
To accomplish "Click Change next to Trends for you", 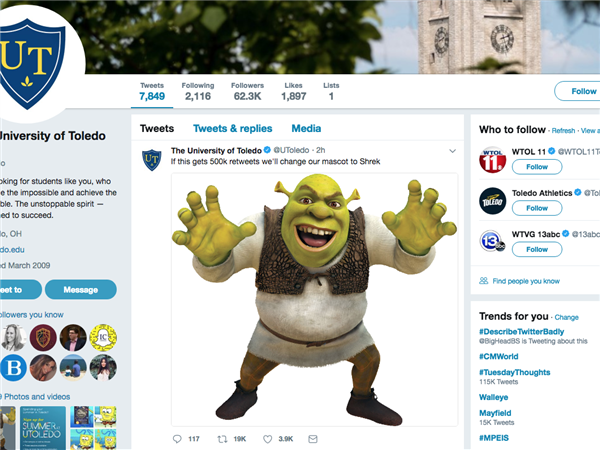I will pyautogui.click(x=567, y=317).
